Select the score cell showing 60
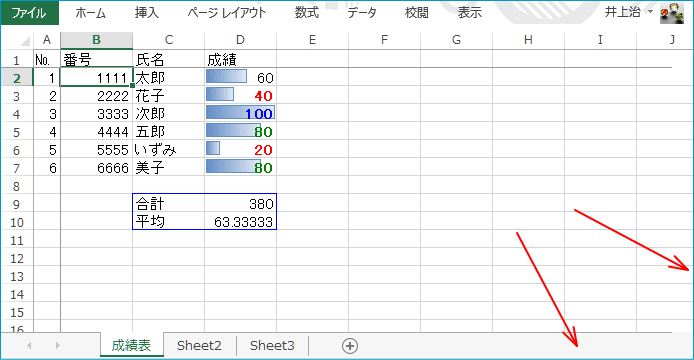Viewport: 694px width, 360px height. [240, 77]
